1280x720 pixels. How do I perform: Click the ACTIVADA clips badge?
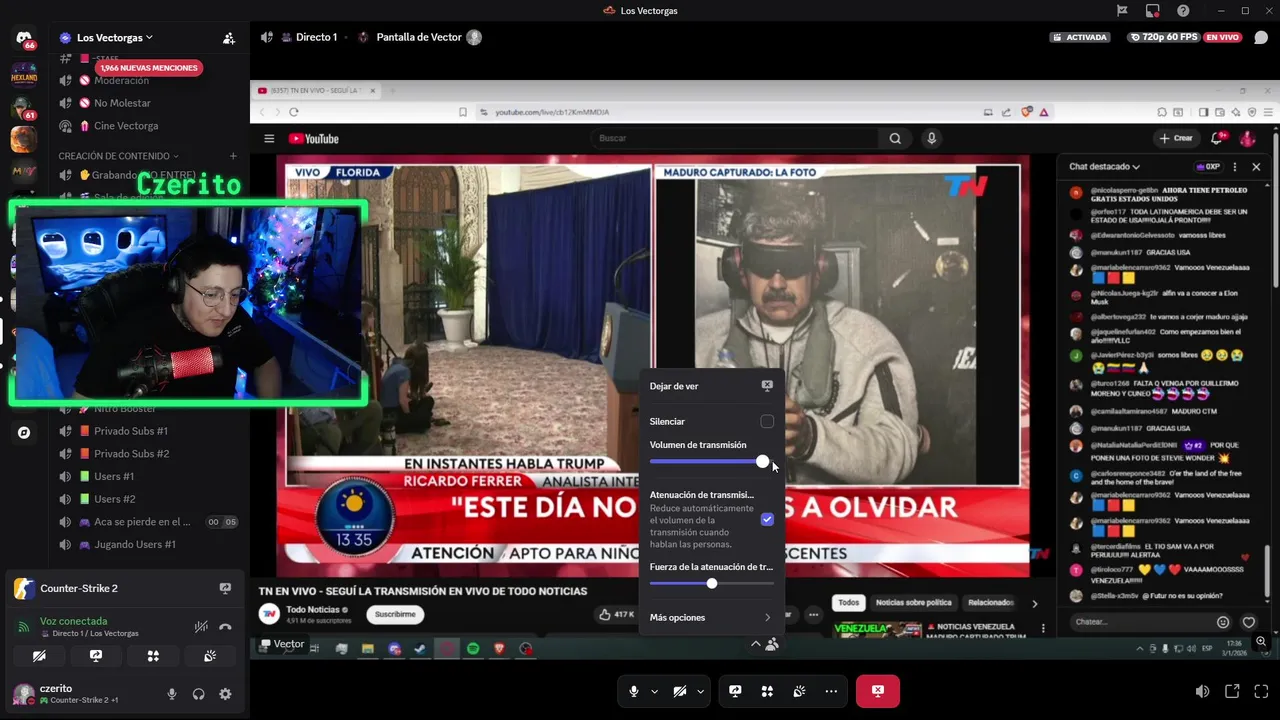point(1080,37)
